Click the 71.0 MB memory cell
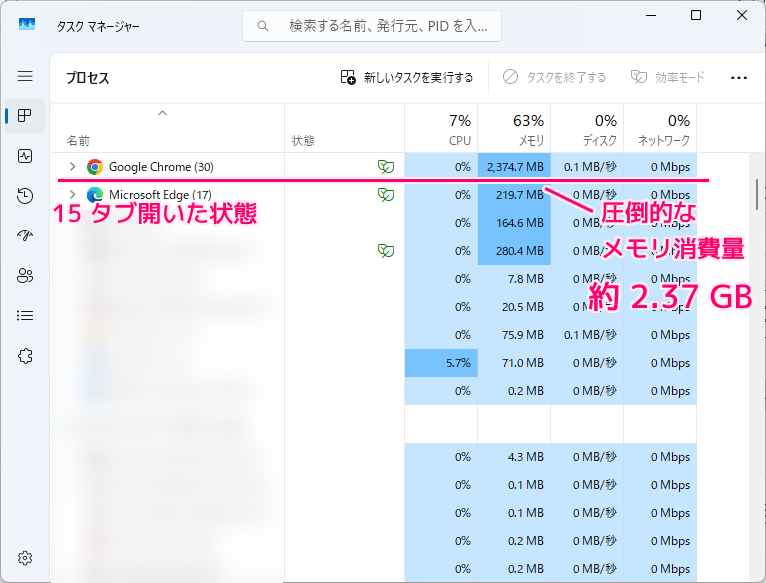This screenshot has height=583, width=766. click(x=514, y=363)
